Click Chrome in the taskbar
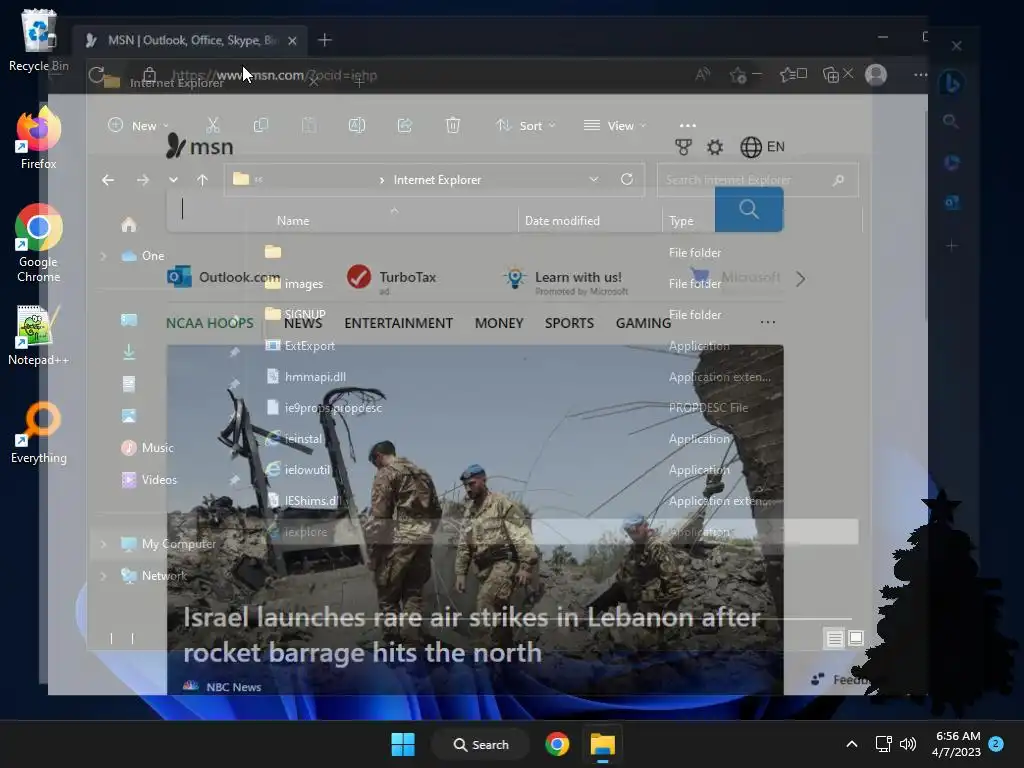Screen dimensions: 1024x768 pyautogui.click(x=557, y=744)
